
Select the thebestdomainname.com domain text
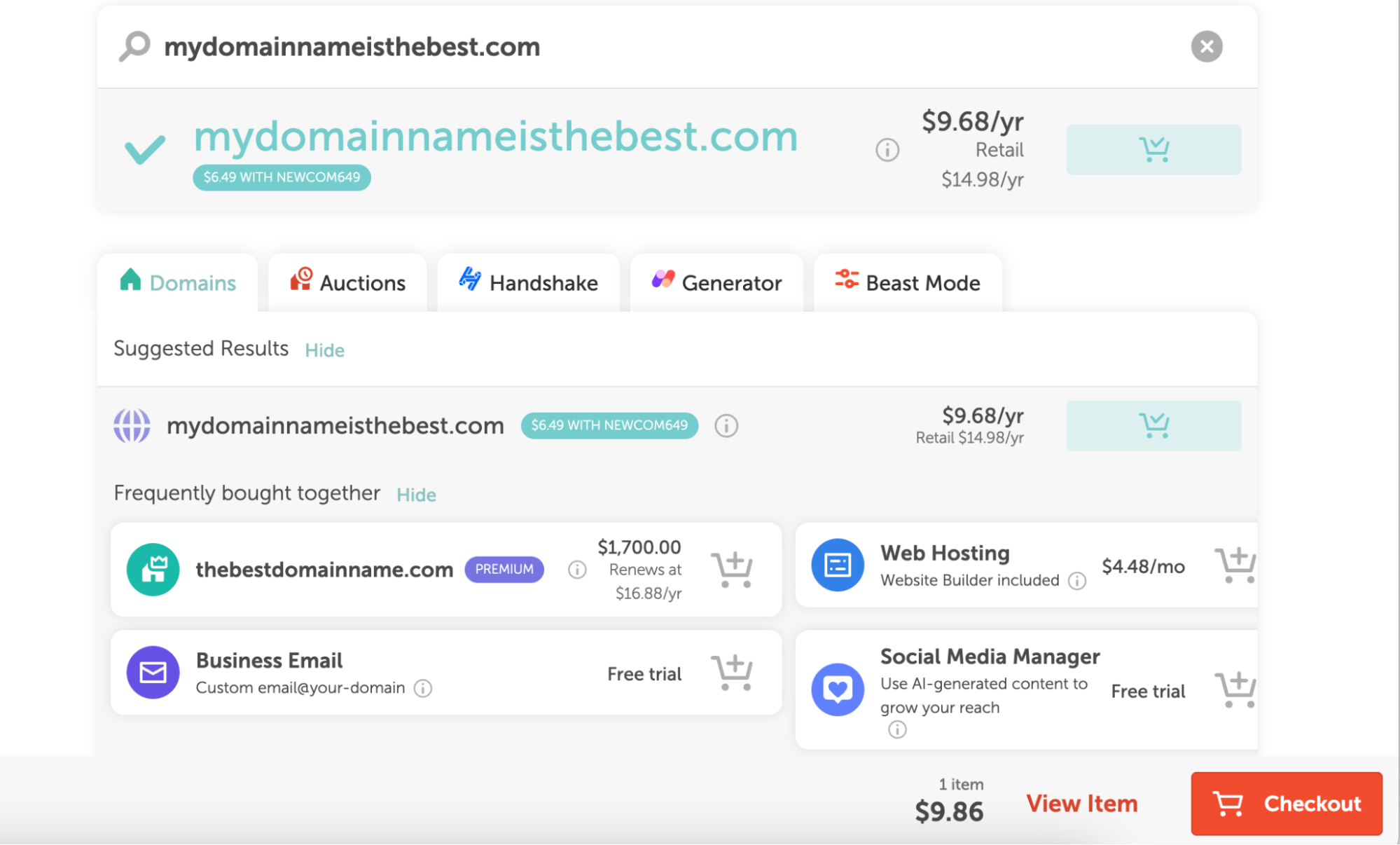tap(324, 570)
